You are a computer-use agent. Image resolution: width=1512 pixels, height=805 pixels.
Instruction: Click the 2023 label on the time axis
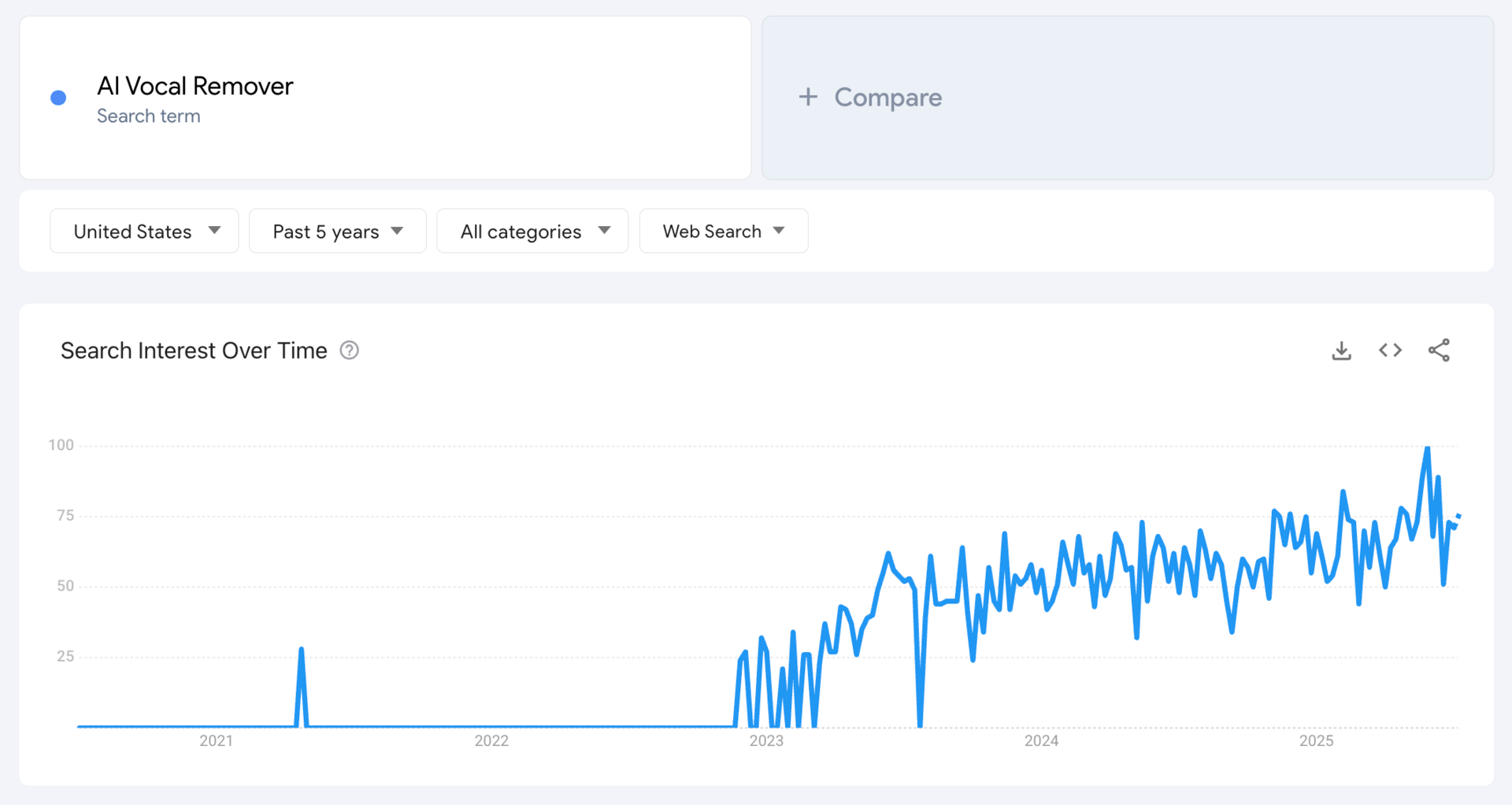(x=766, y=741)
